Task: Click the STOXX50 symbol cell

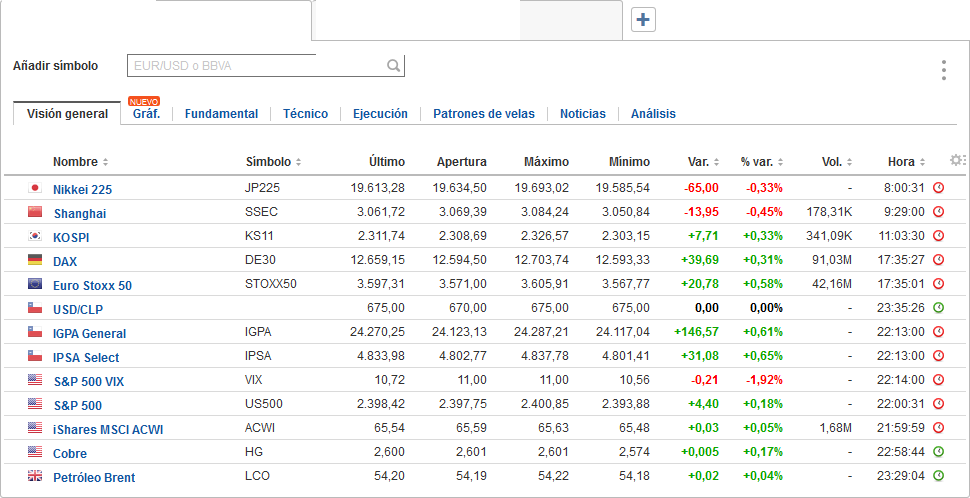Action: coord(271,284)
